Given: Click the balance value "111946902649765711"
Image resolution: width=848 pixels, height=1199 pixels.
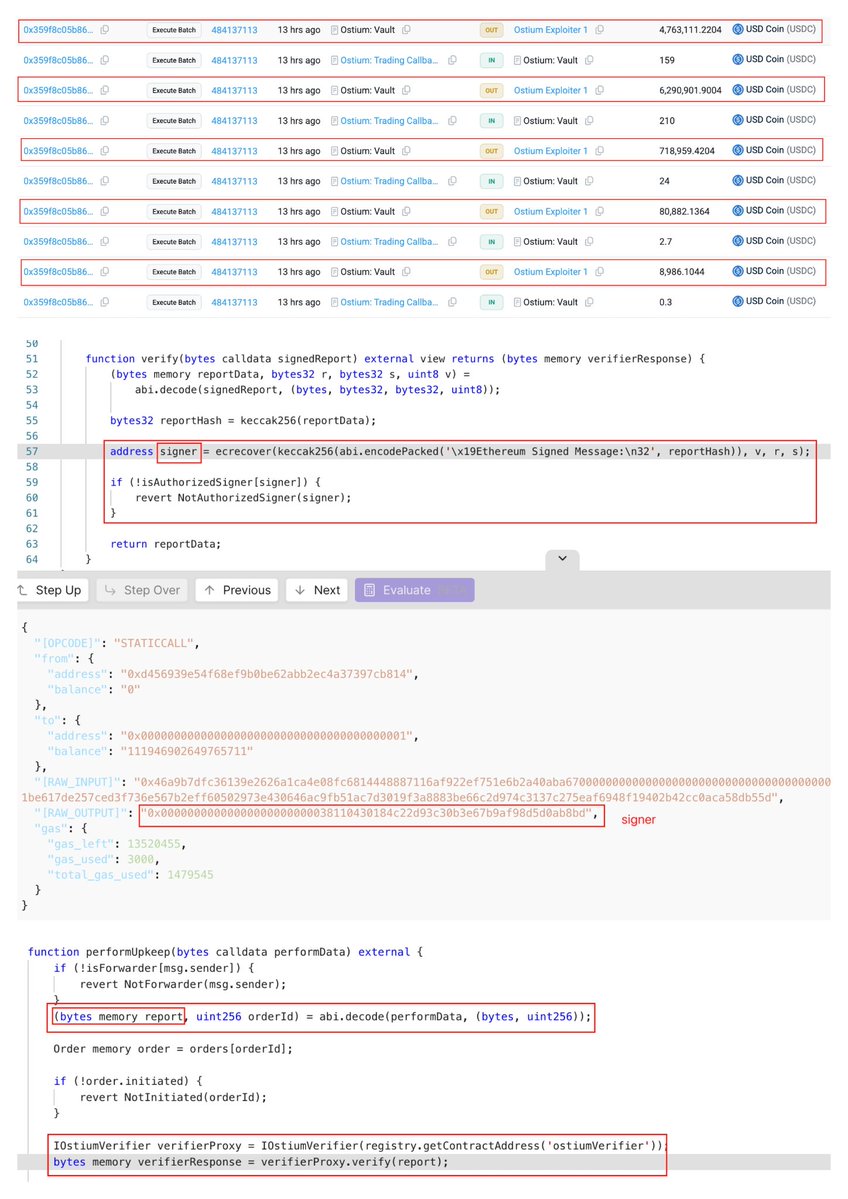Looking at the screenshot, I should 187,751.
